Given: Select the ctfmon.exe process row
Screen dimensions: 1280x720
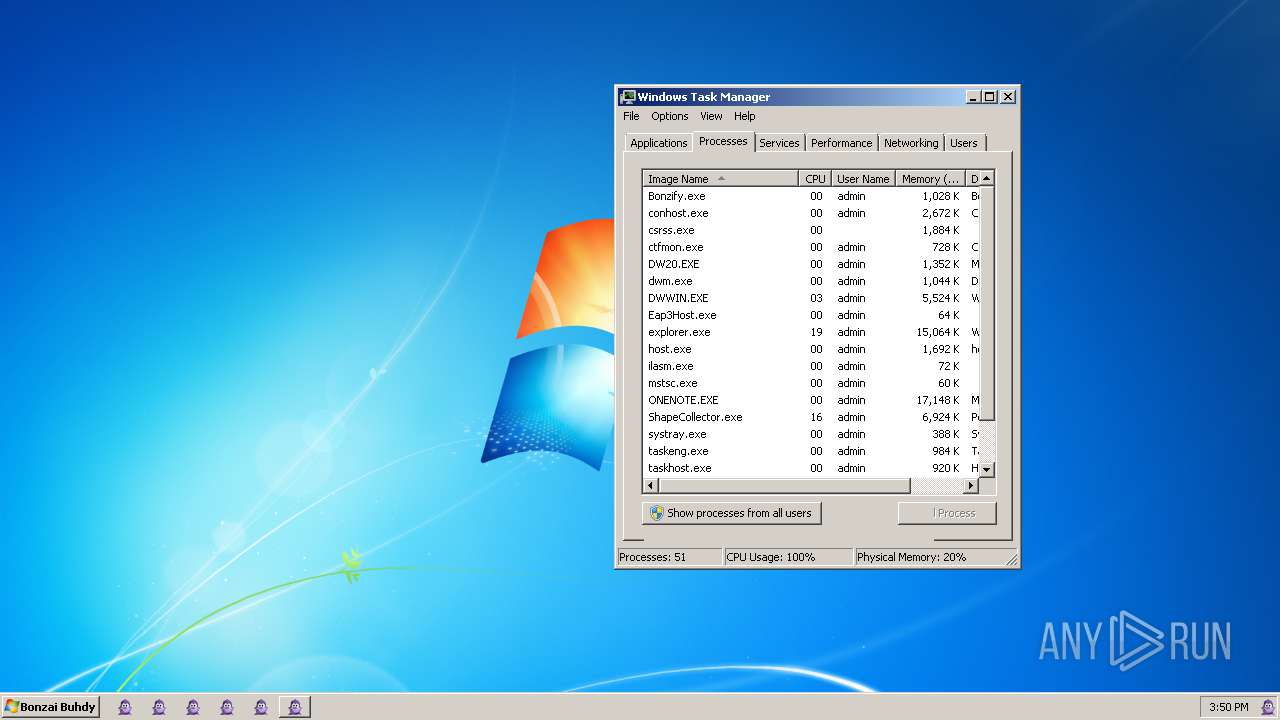Looking at the screenshot, I should 811,247.
